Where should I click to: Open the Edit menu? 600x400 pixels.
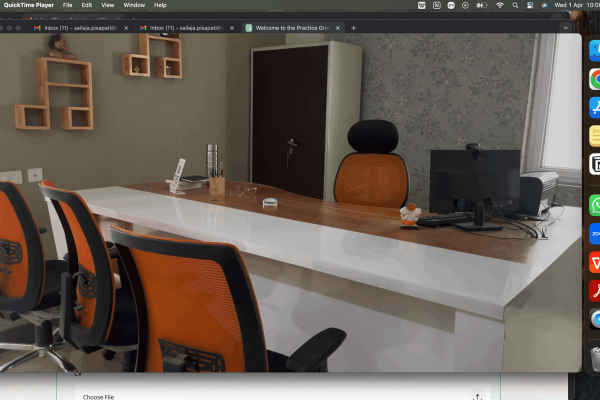coord(87,5)
